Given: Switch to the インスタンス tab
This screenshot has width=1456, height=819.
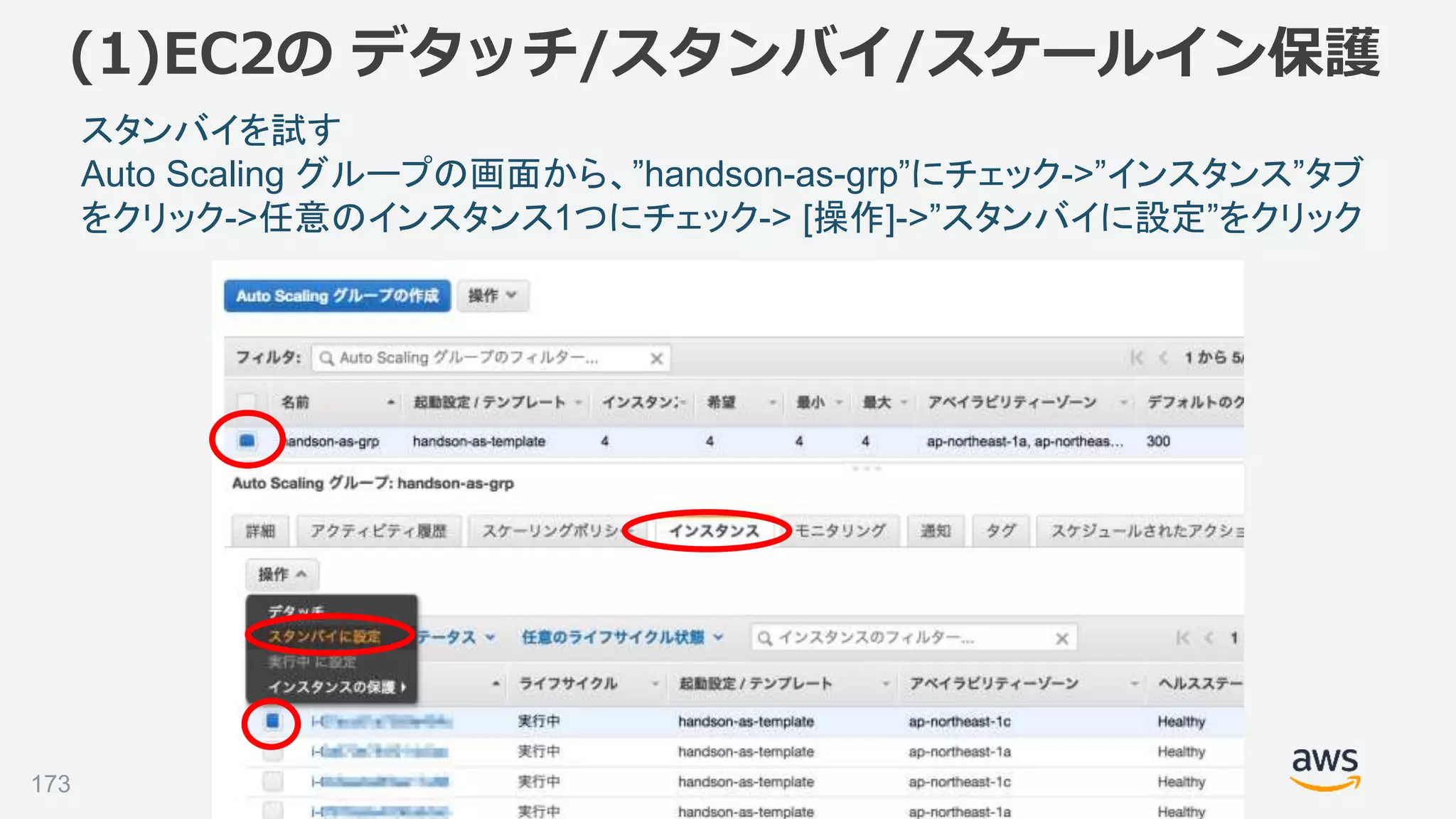Looking at the screenshot, I should tap(714, 531).
